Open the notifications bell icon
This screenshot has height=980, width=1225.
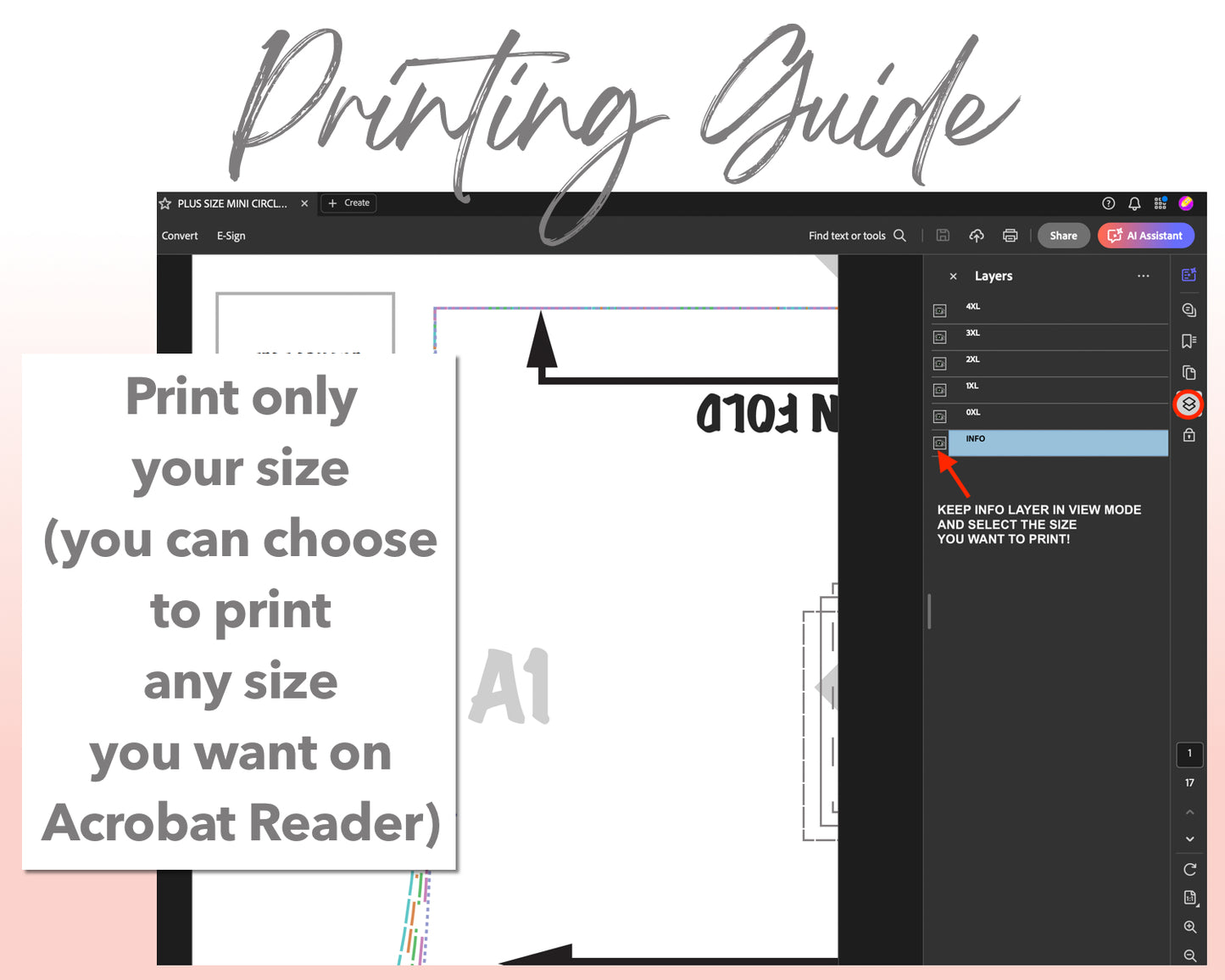[1134, 203]
